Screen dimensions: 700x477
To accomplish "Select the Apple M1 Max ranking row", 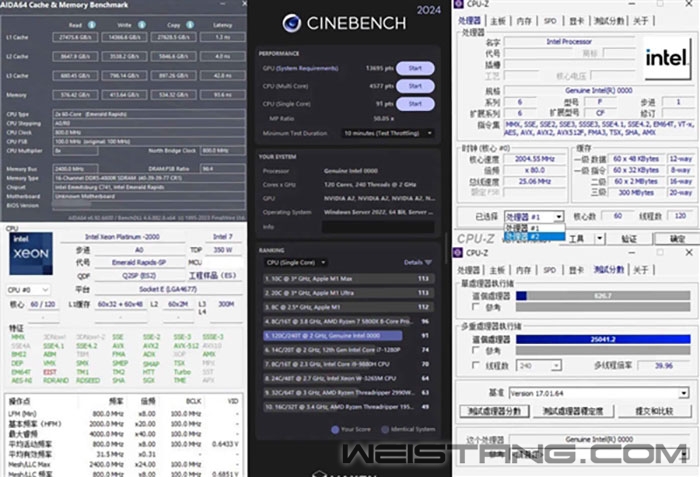I will [348, 279].
